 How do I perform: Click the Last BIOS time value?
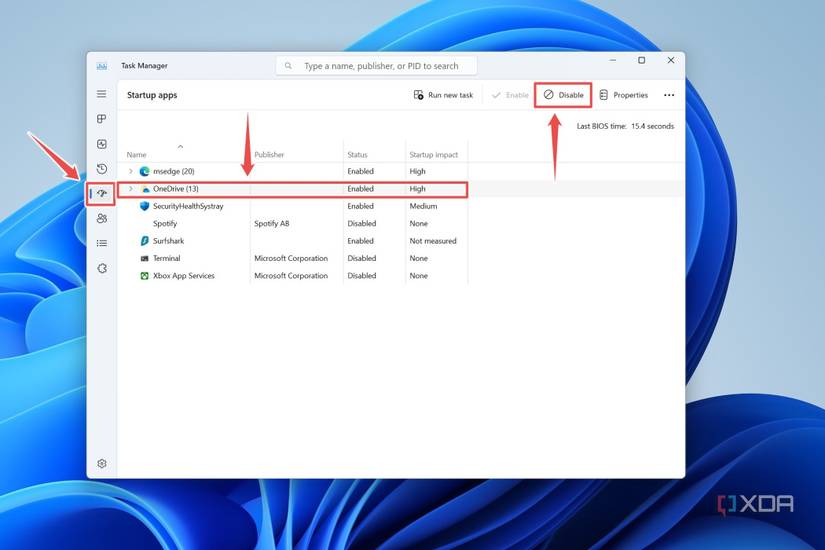click(x=652, y=126)
